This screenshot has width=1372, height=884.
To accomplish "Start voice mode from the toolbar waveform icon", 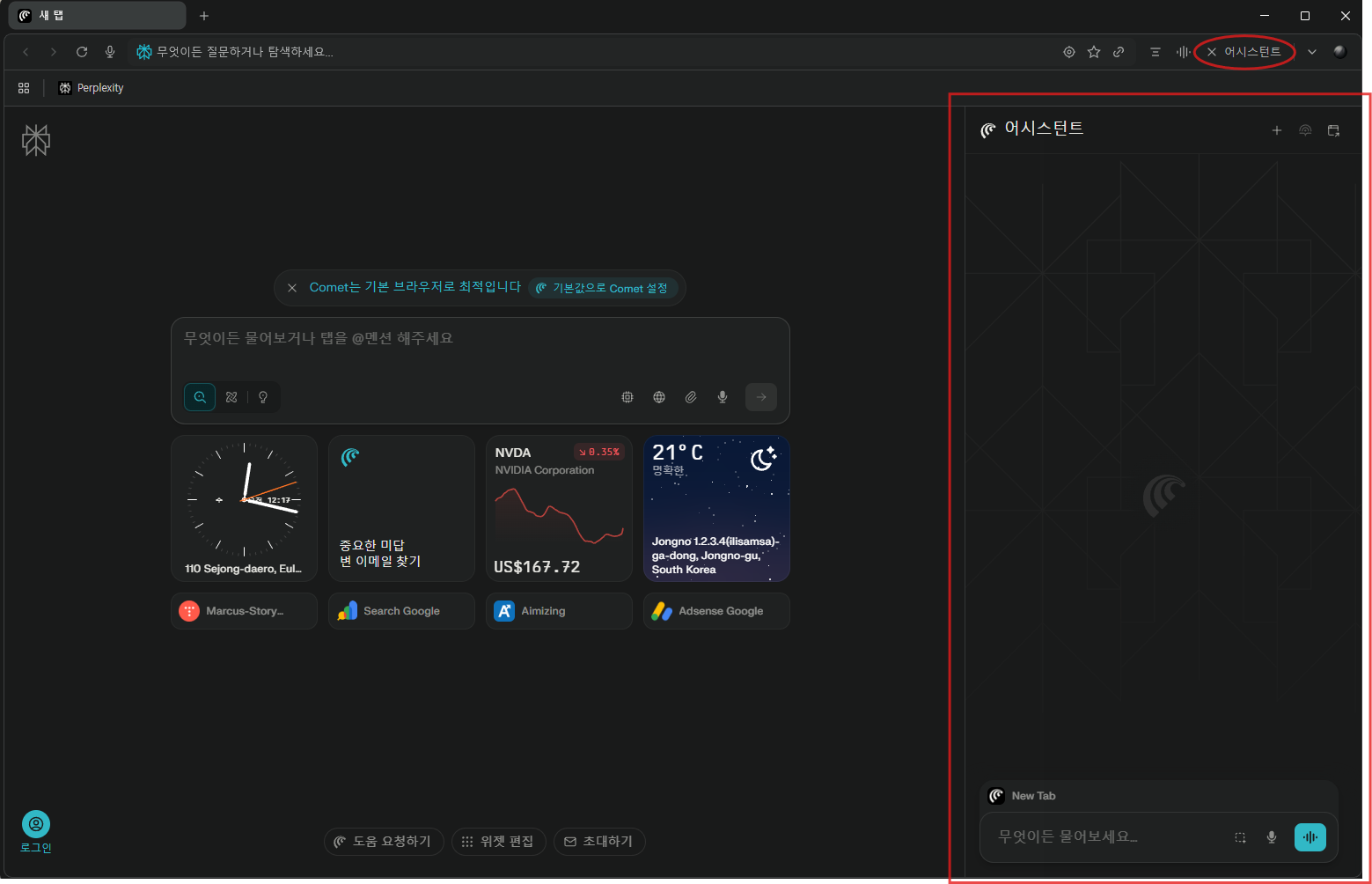I will (x=1184, y=52).
